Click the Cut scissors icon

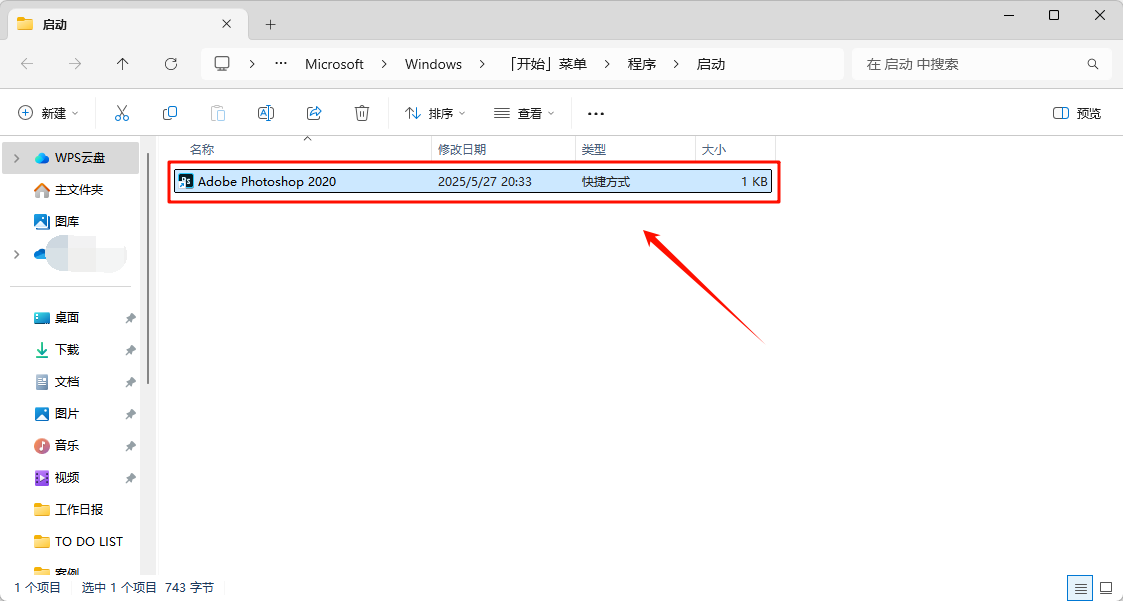(x=122, y=112)
